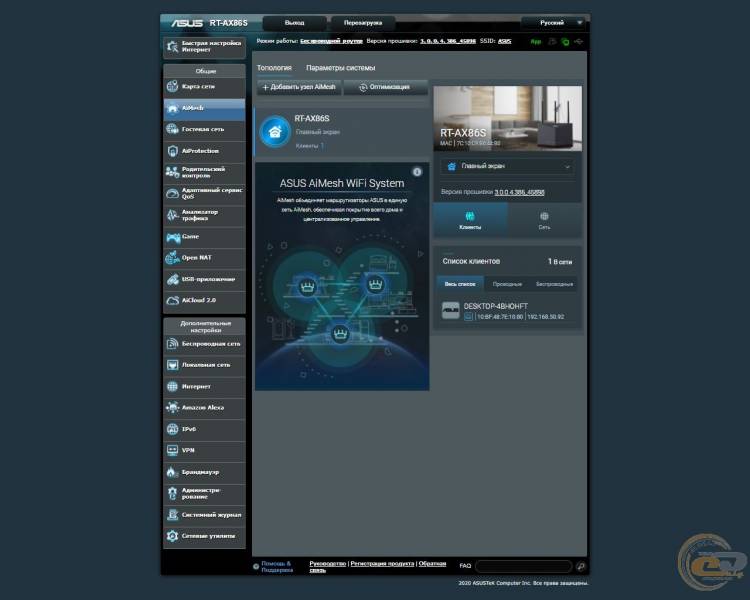Open the USB application icon
The height and width of the screenshot is (600, 750).
point(172,279)
